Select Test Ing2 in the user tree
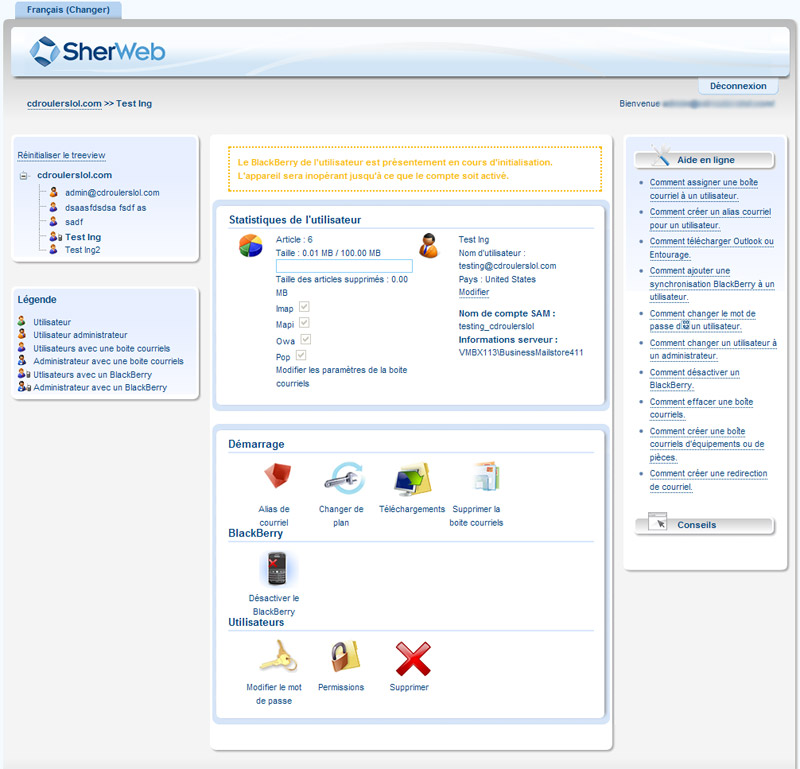 click(x=82, y=250)
